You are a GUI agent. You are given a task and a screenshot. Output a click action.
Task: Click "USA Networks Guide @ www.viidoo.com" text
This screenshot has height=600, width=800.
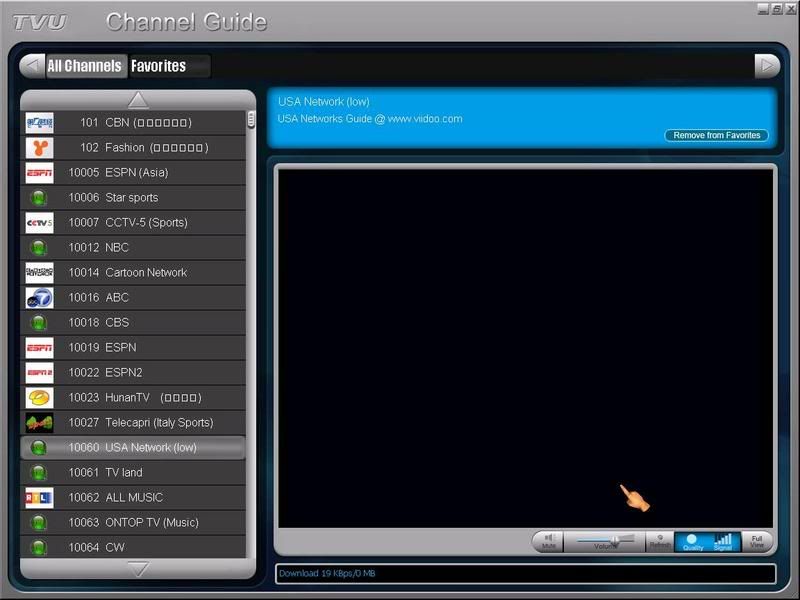(x=370, y=119)
